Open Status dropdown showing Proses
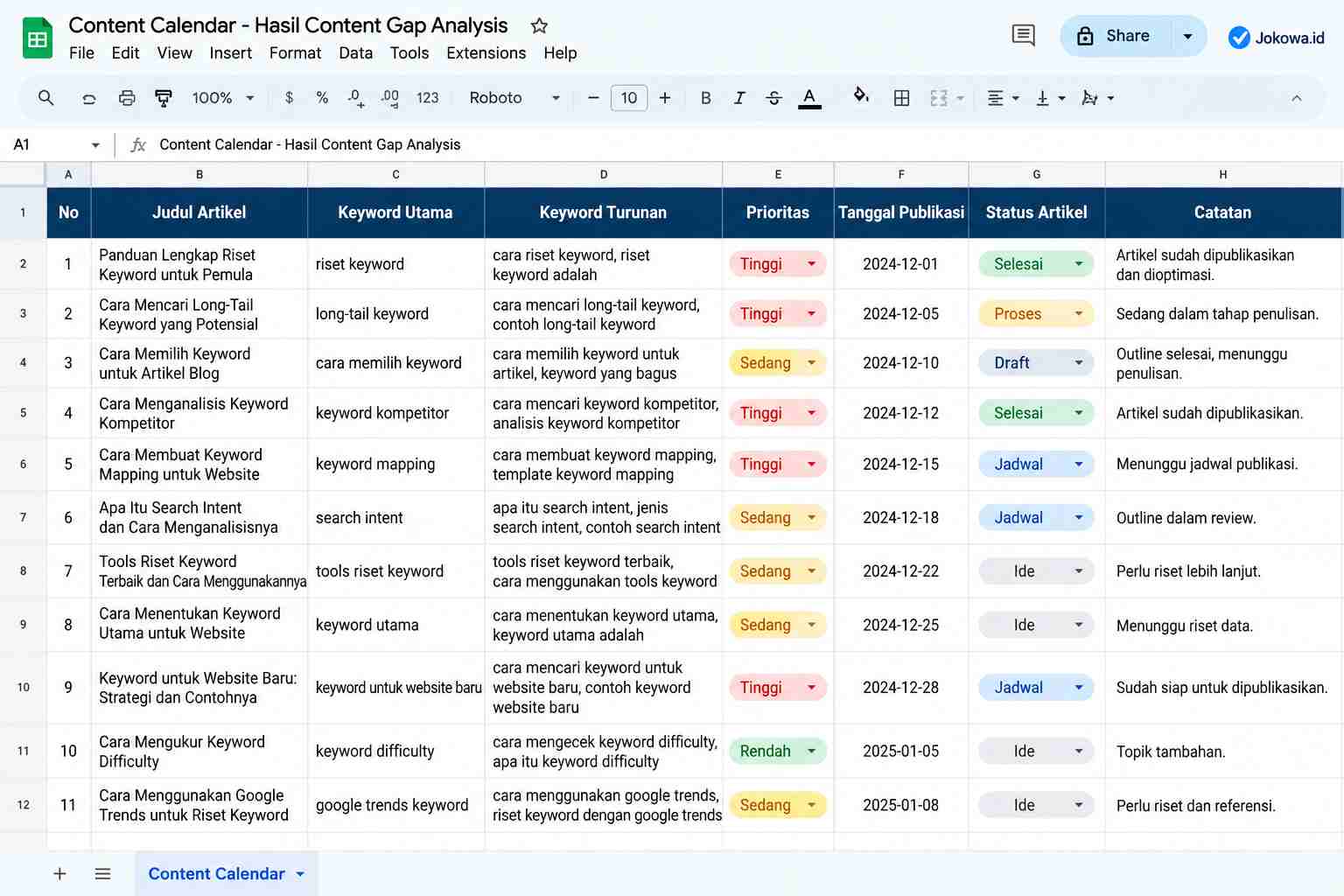 point(1036,314)
